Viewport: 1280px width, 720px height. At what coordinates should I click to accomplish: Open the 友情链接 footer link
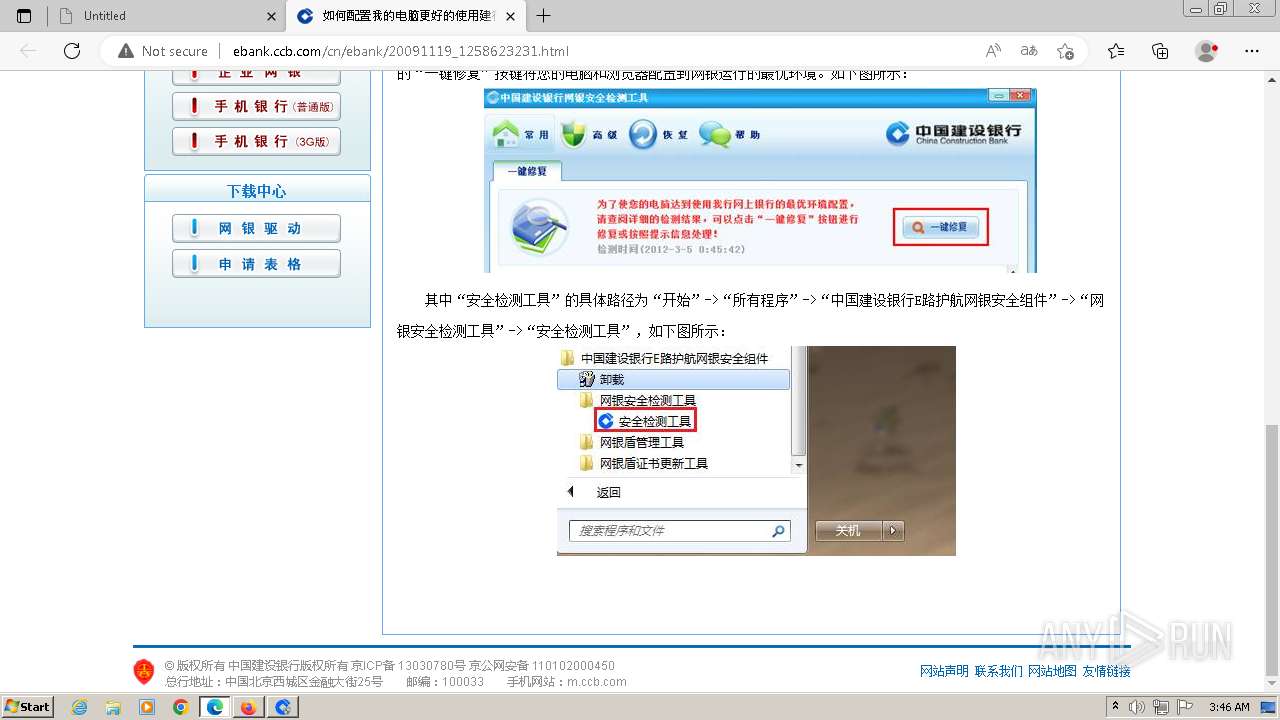pyautogui.click(x=1106, y=672)
